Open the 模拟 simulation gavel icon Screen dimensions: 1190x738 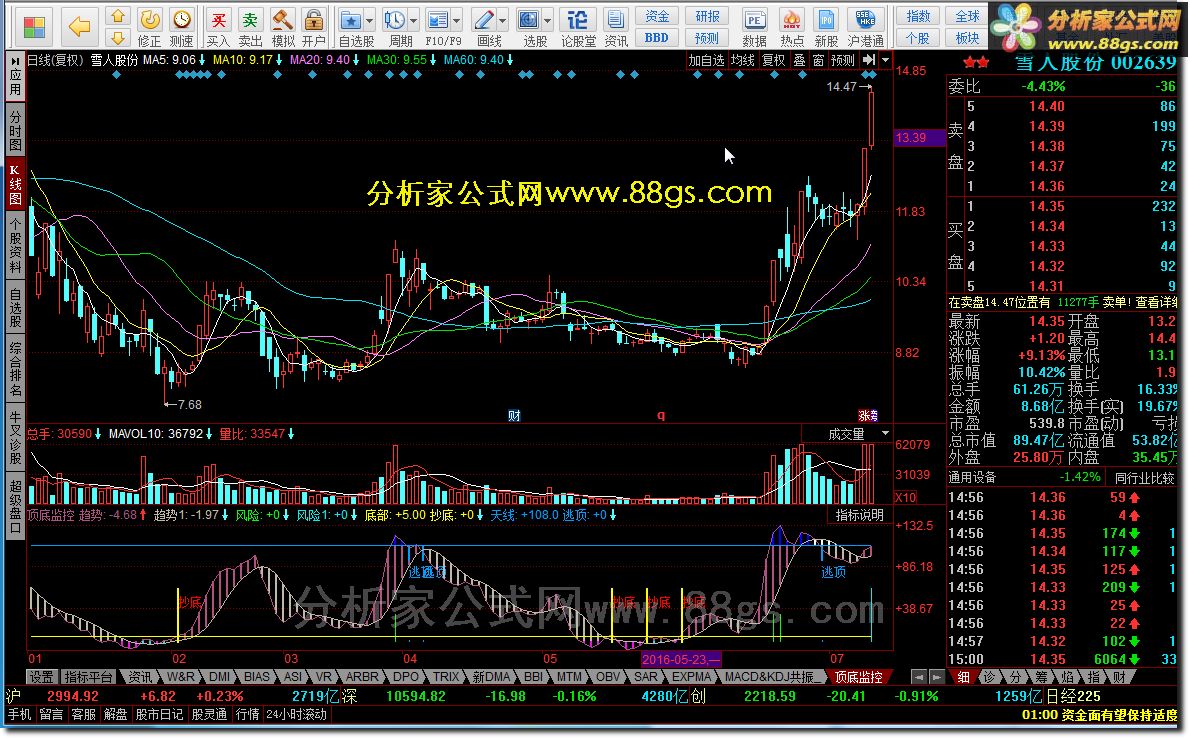(x=282, y=27)
